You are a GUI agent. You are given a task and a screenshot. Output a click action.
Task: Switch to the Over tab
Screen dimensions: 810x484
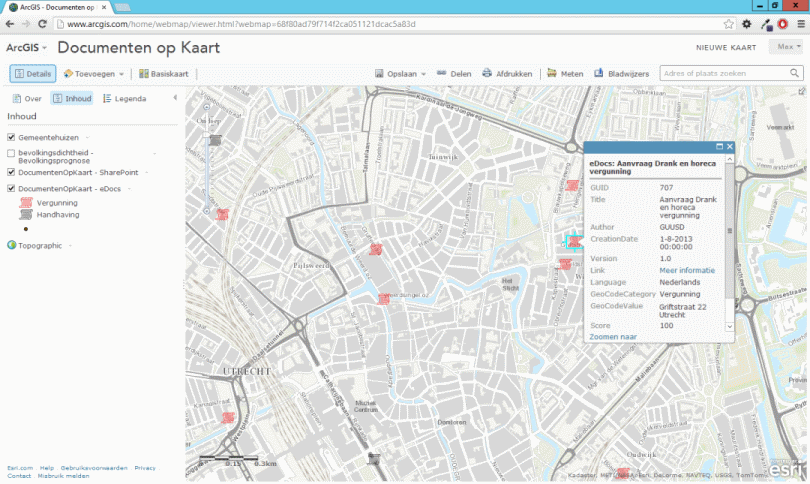pyautogui.click(x=27, y=98)
